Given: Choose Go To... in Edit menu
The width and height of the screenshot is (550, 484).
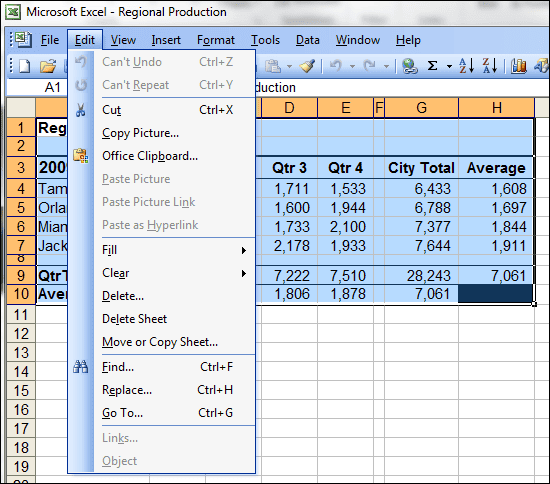Looking at the screenshot, I should click(x=174, y=413).
